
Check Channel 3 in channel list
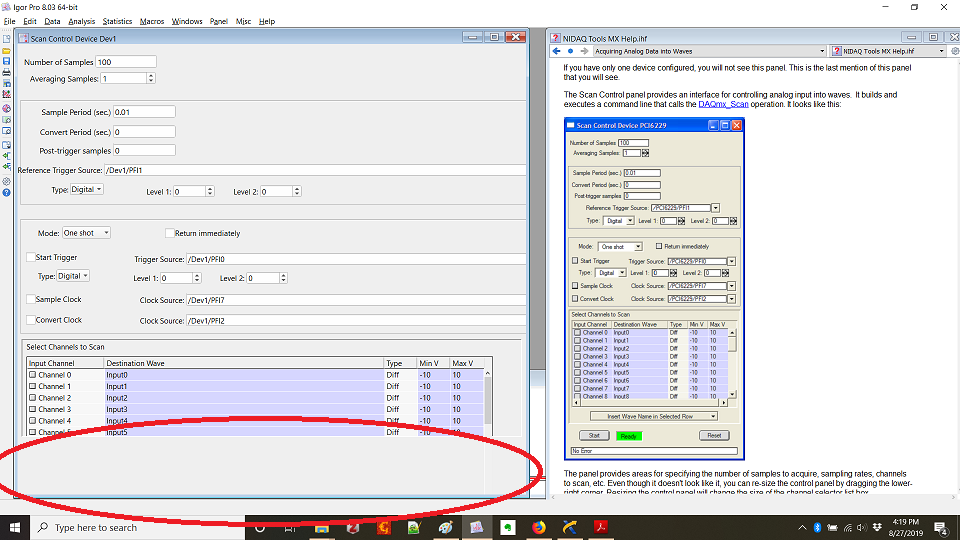(32, 409)
